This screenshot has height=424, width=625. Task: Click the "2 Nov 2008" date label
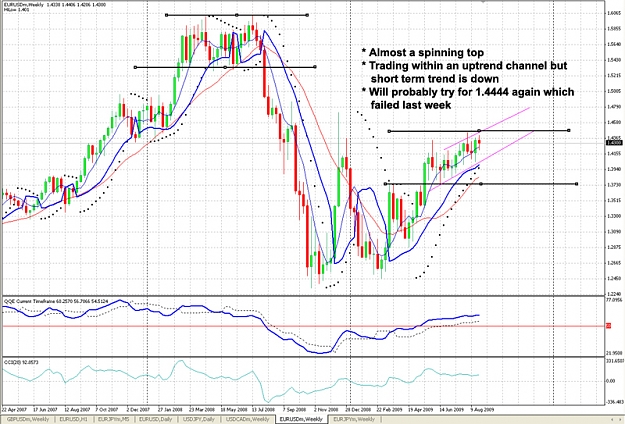coord(326,409)
